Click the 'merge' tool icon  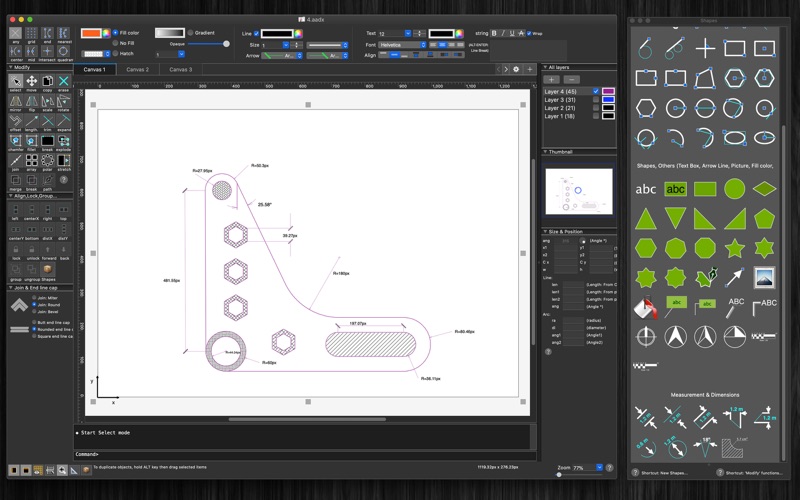tap(16, 180)
